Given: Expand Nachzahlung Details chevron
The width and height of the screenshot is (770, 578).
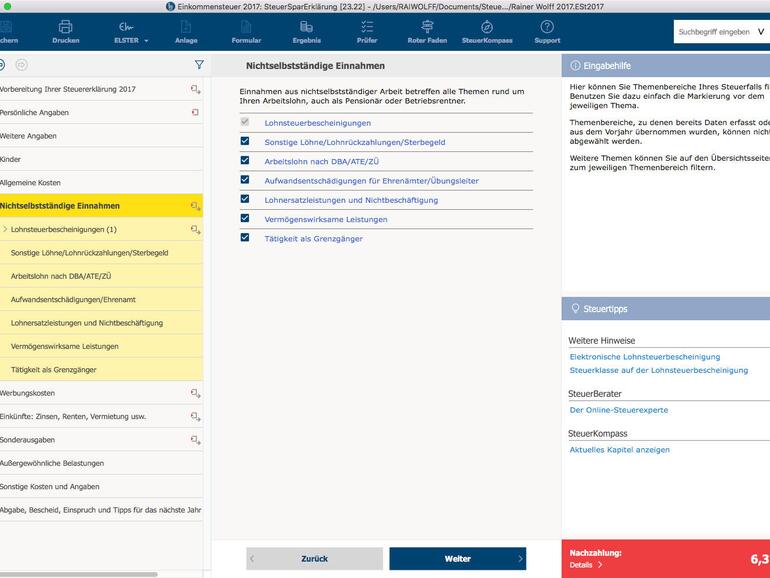Looking at the screenshot, I should click(600, 565).
